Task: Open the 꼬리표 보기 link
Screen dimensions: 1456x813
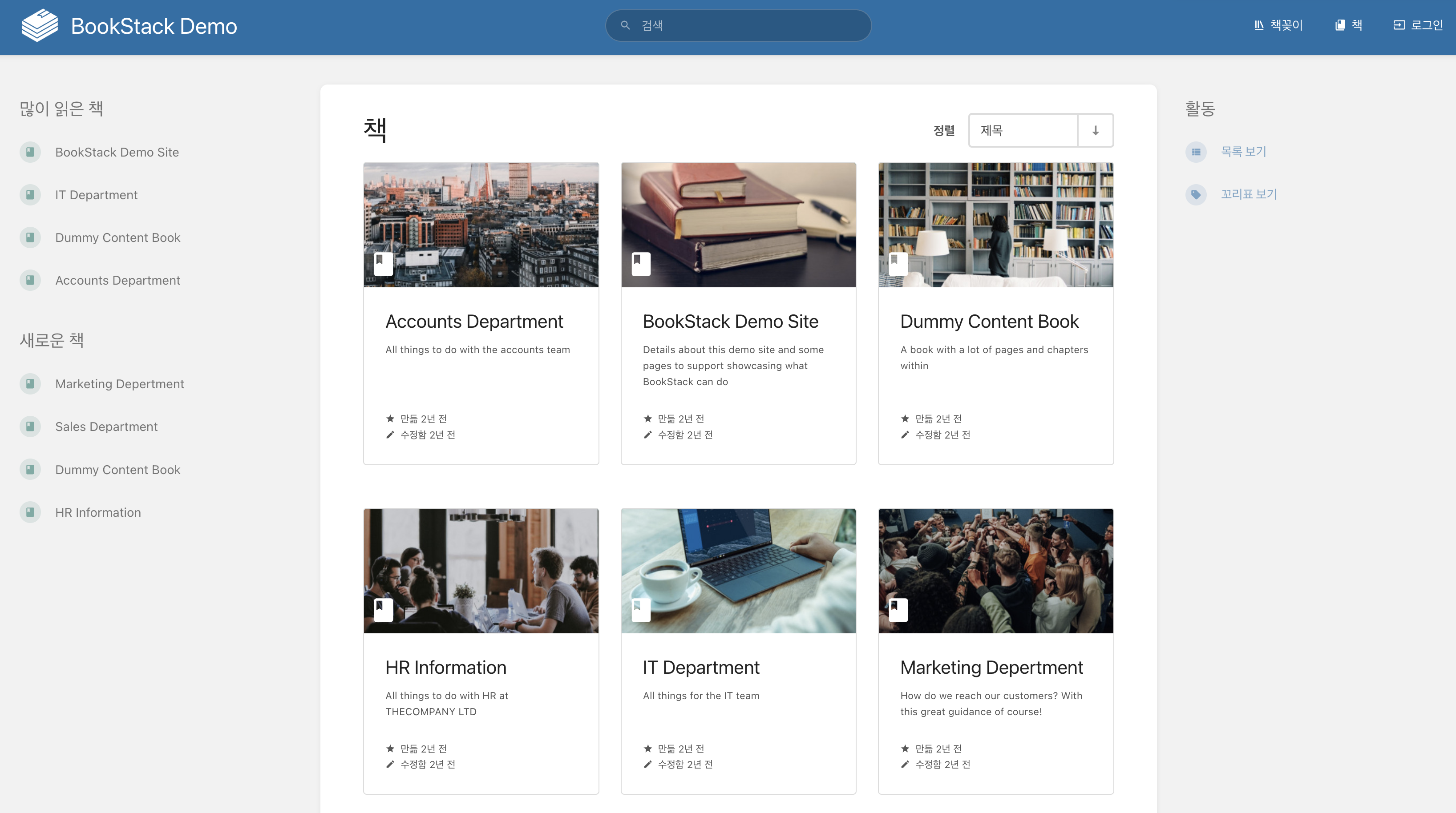Action: (x=1249, y=194)
